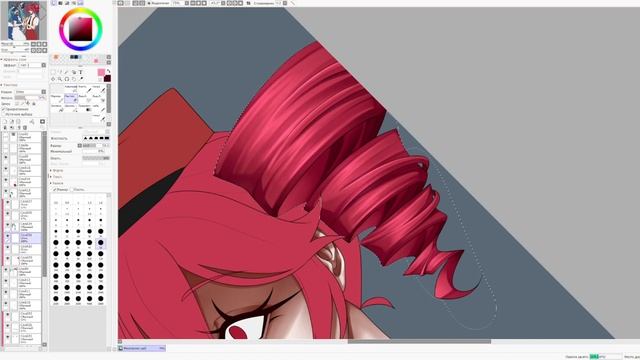Select the Заливка bucket preset

tap(57, 108)
